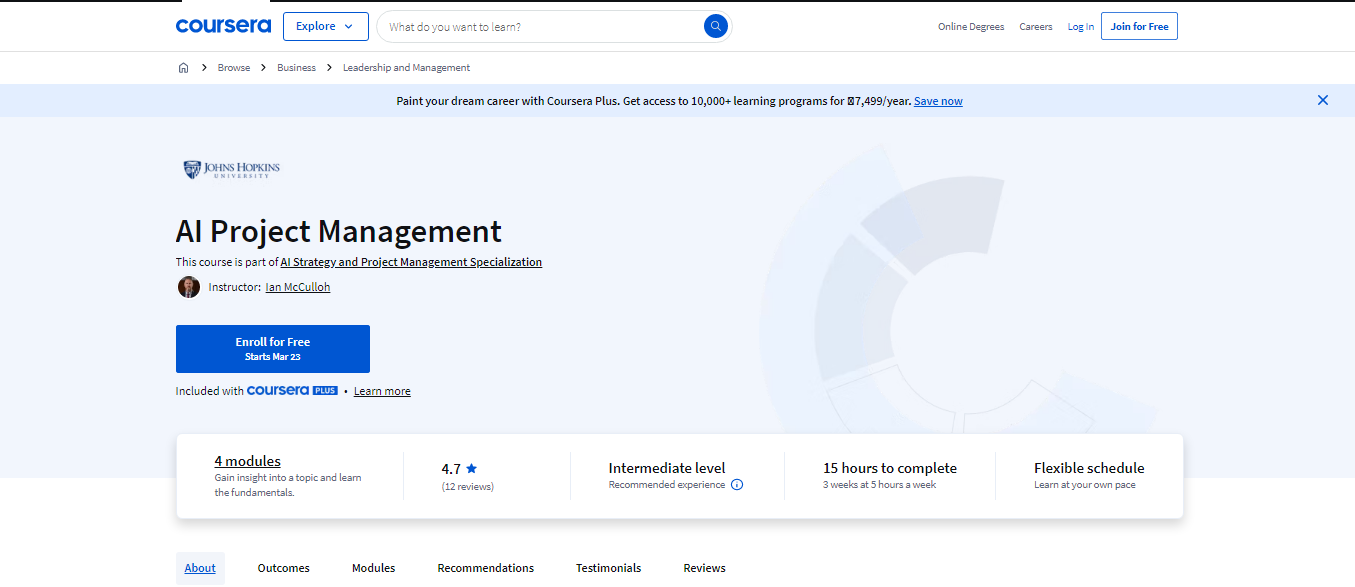Viewport: 1355px width, 587px height.
Task: Switch to the Testimonials tab
Action: click(x=608, y=568)
